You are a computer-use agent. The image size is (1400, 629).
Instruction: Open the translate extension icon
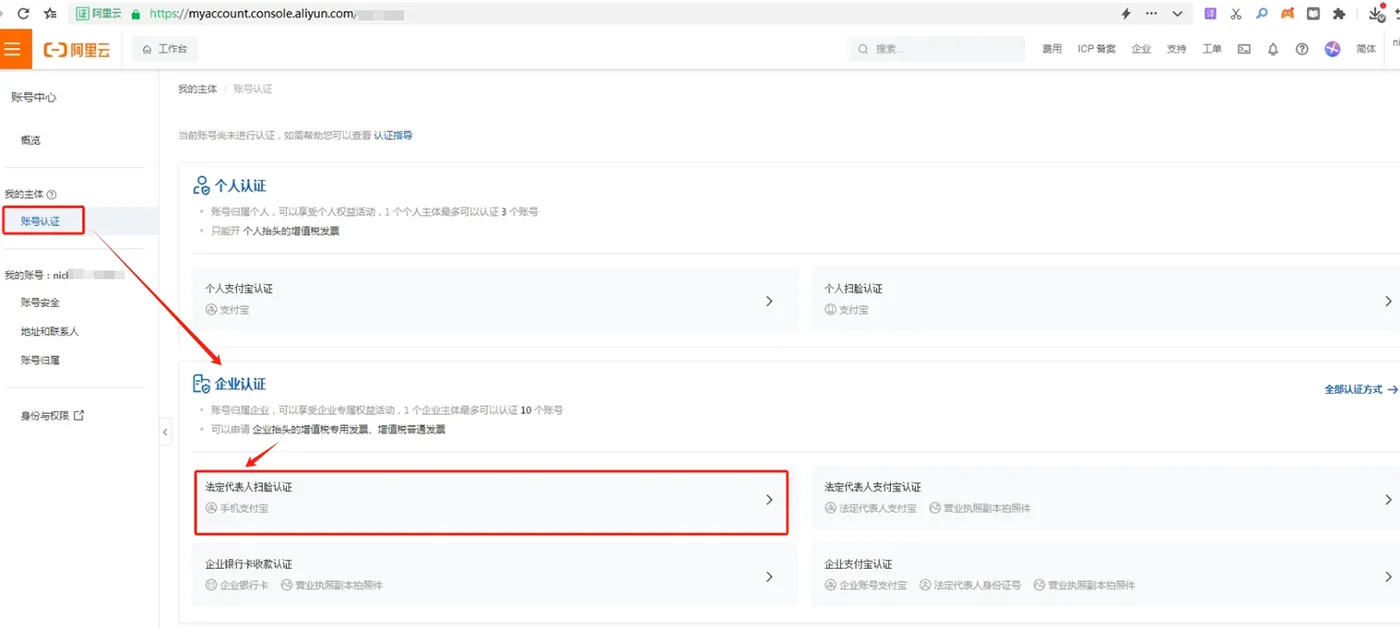pos(1210,14)
